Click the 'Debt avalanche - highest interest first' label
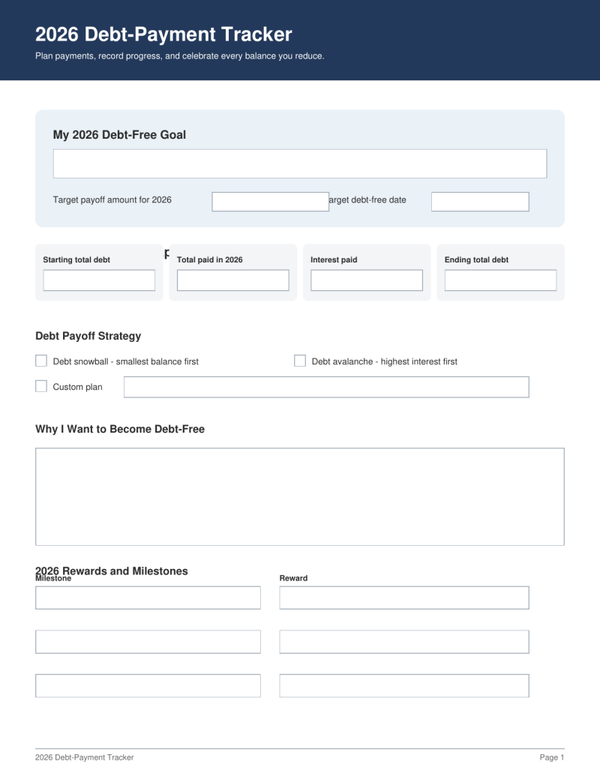This screenshot has width=600, height=776. click(x=384, y=362)
